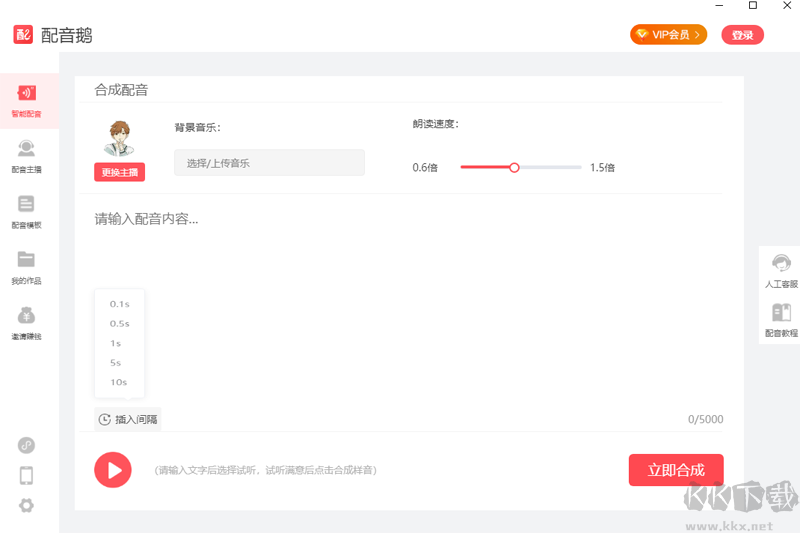Screen dimensions: 800x533
Task: Open the 配音主播 sidebar section
Action: 27,155
